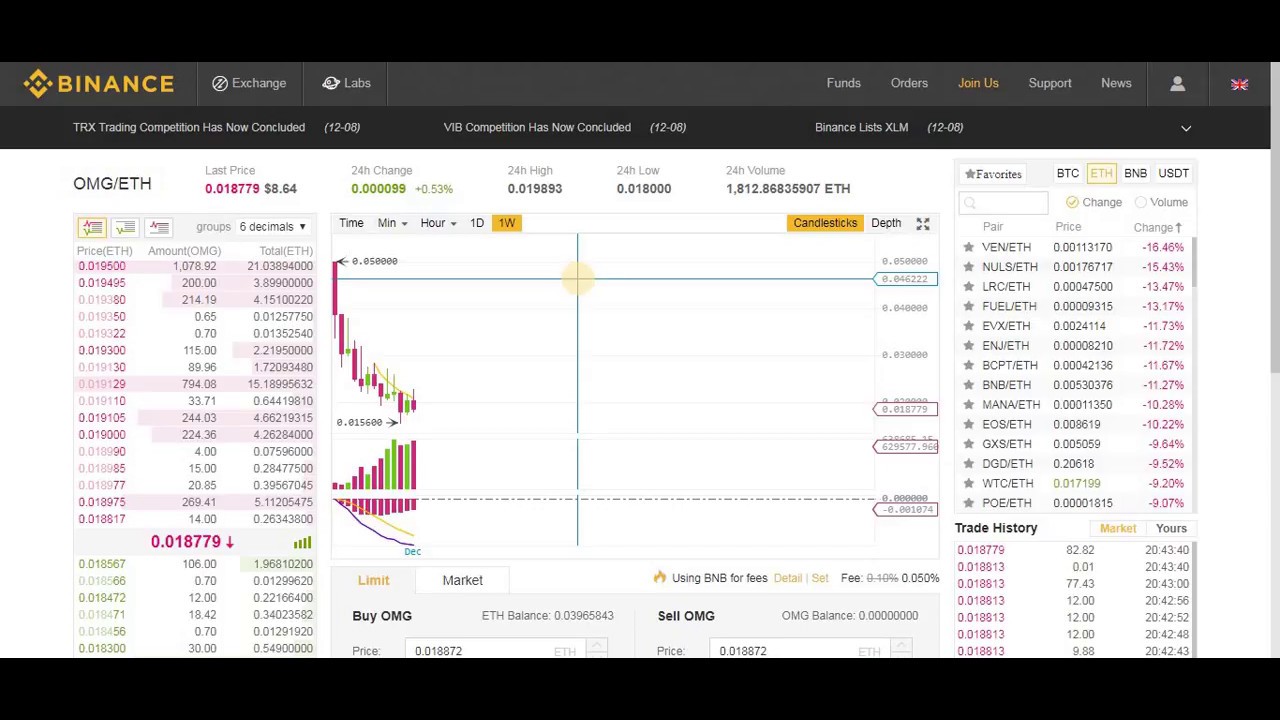Show buy orders only order book view
1280x720 pixels.
[x=125, y=228]
